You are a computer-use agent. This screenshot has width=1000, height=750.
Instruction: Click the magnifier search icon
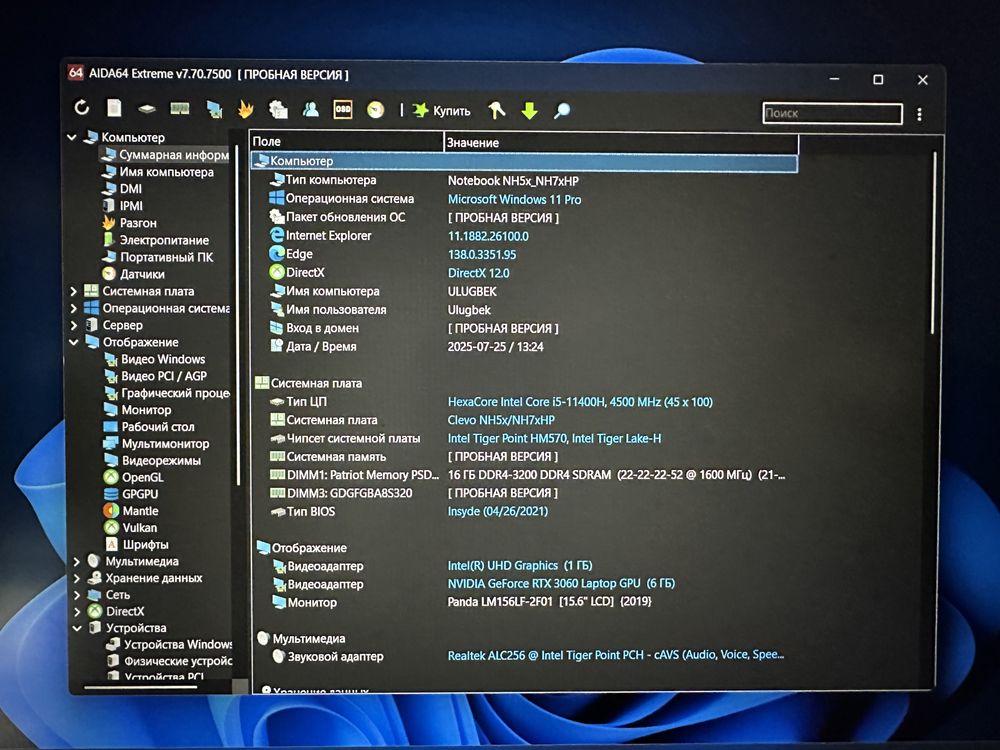(562, 111)
